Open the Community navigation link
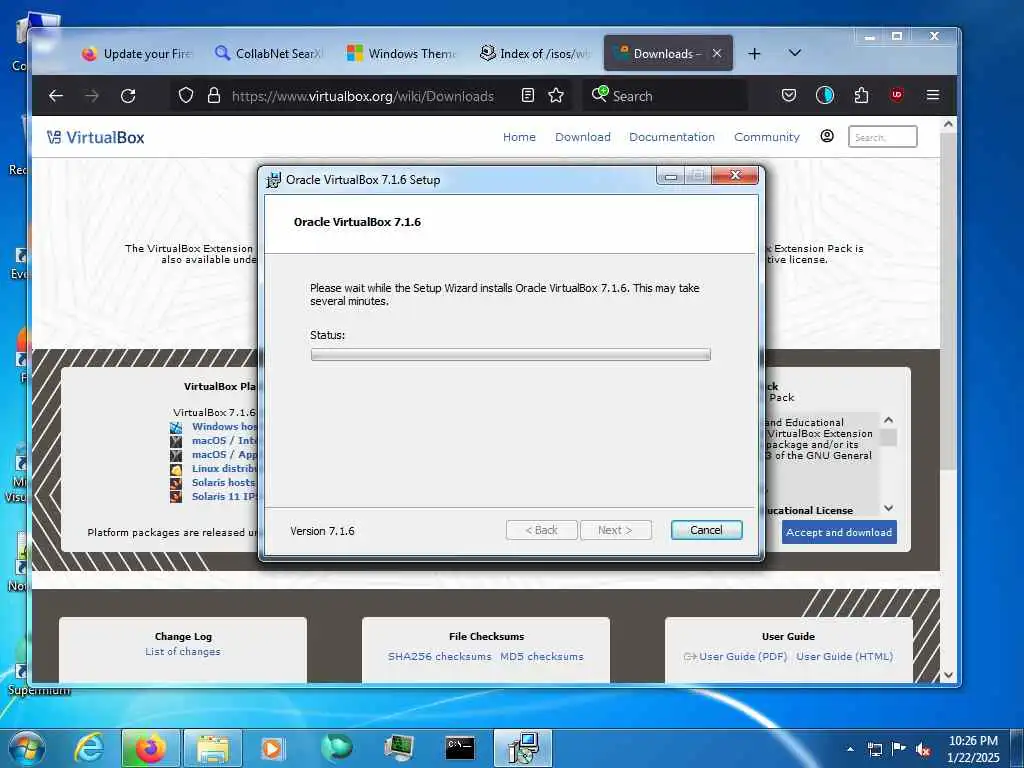This screenshot has height=768, width=1024. pos(767,137)
